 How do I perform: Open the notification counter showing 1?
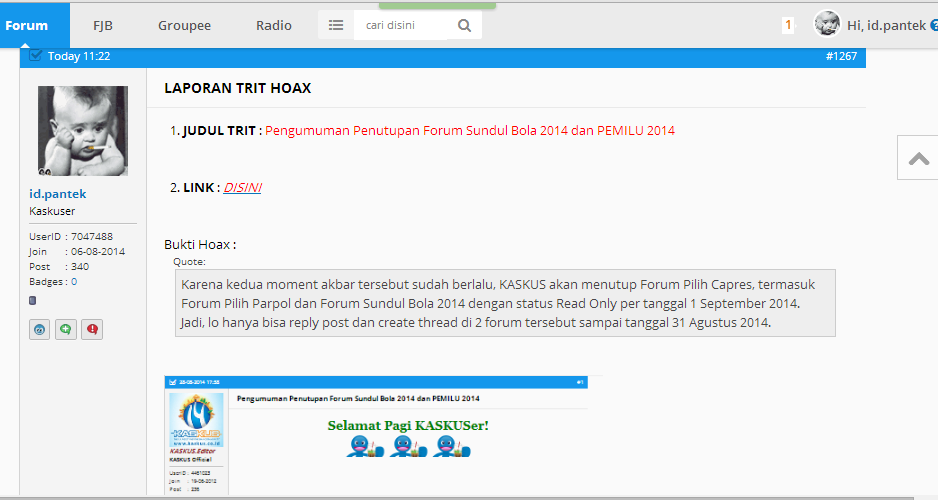pos(788,25)
